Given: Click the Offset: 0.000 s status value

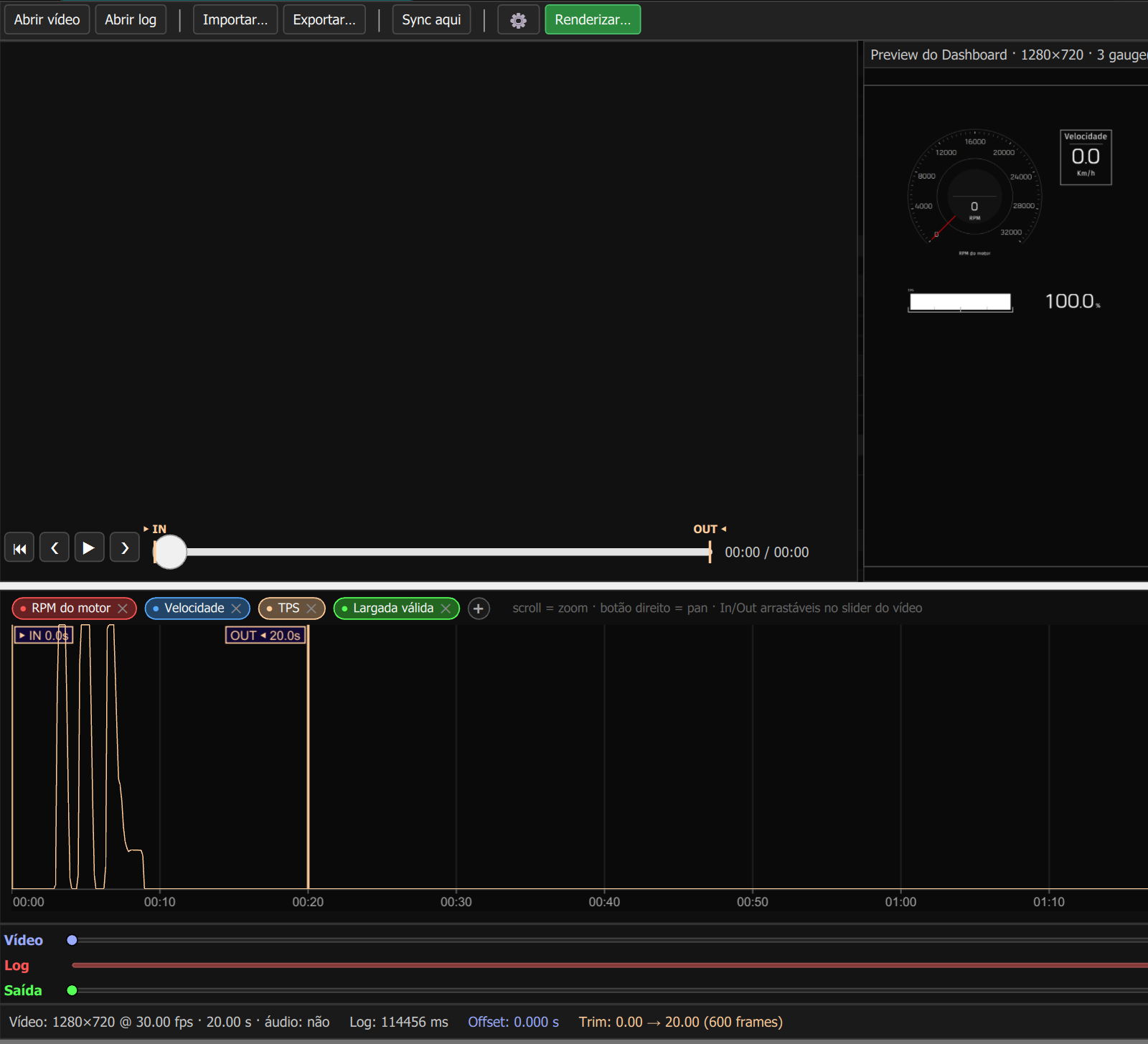Looking at the screenshot, I should 513,1022.
